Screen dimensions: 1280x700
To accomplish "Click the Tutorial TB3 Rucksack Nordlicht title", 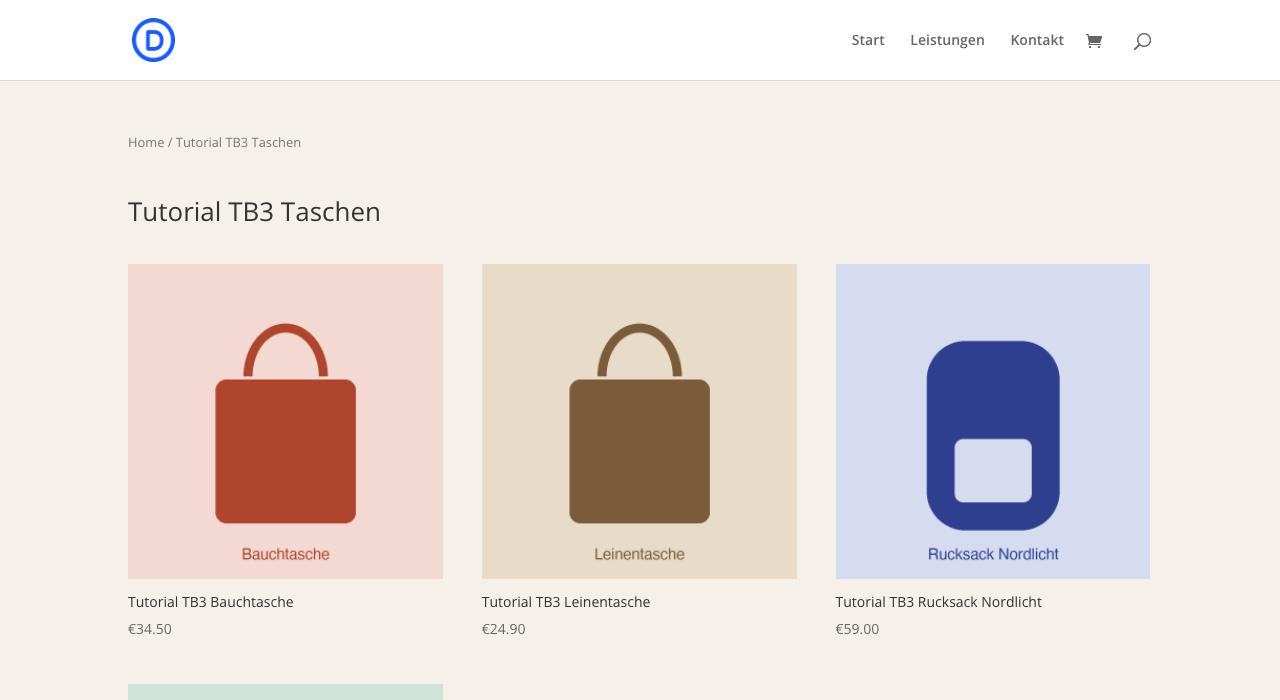I will tap(939, 602).
